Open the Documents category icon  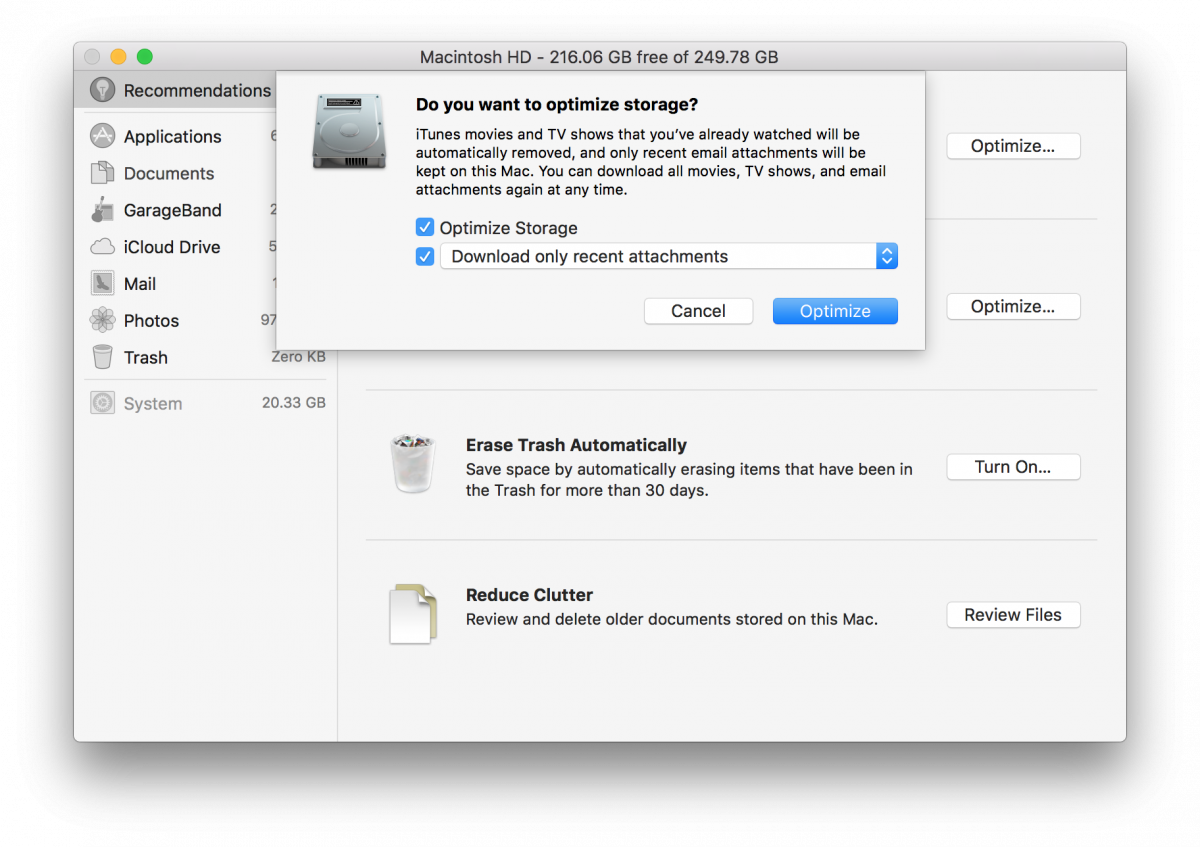[104, 173]
